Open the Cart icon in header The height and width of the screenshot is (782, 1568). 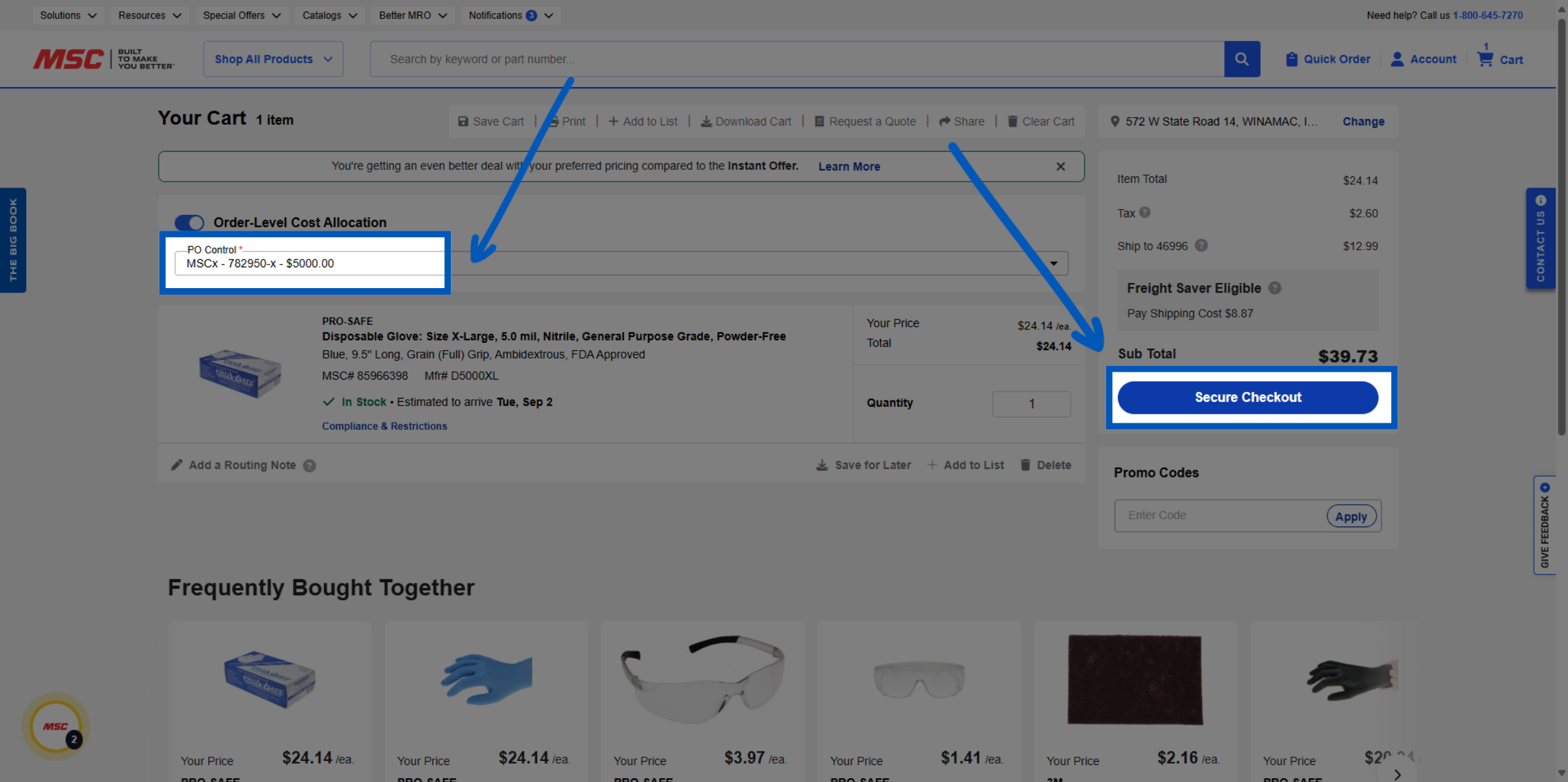[1499, 56]
